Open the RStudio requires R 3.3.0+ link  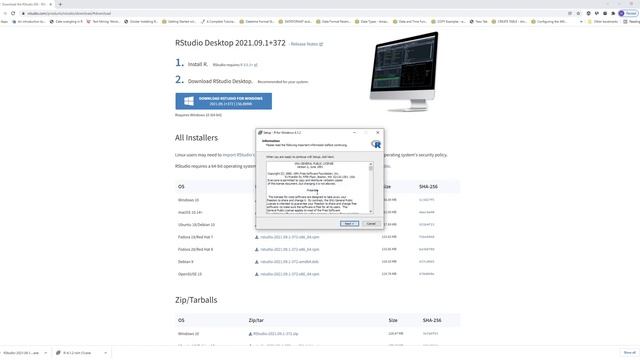point(235,65)
